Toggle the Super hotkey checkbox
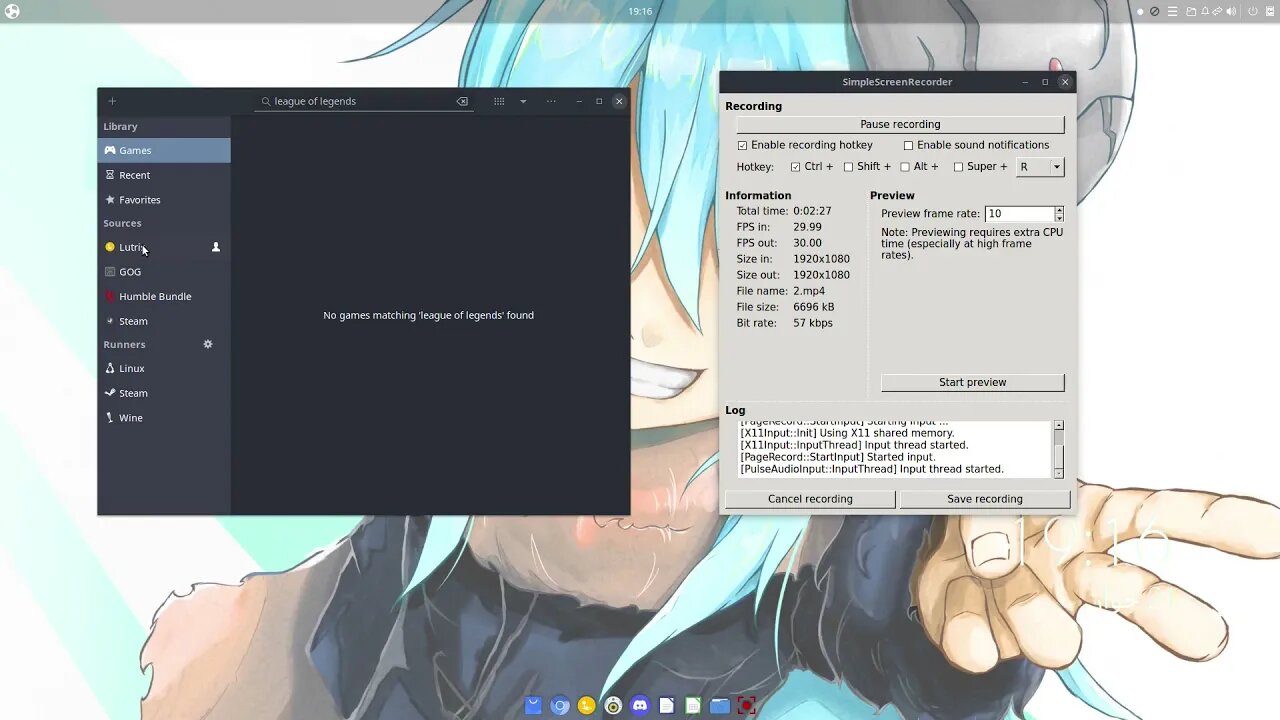The width and height of the screenshot is (1280, 720). tap(958, 167)
